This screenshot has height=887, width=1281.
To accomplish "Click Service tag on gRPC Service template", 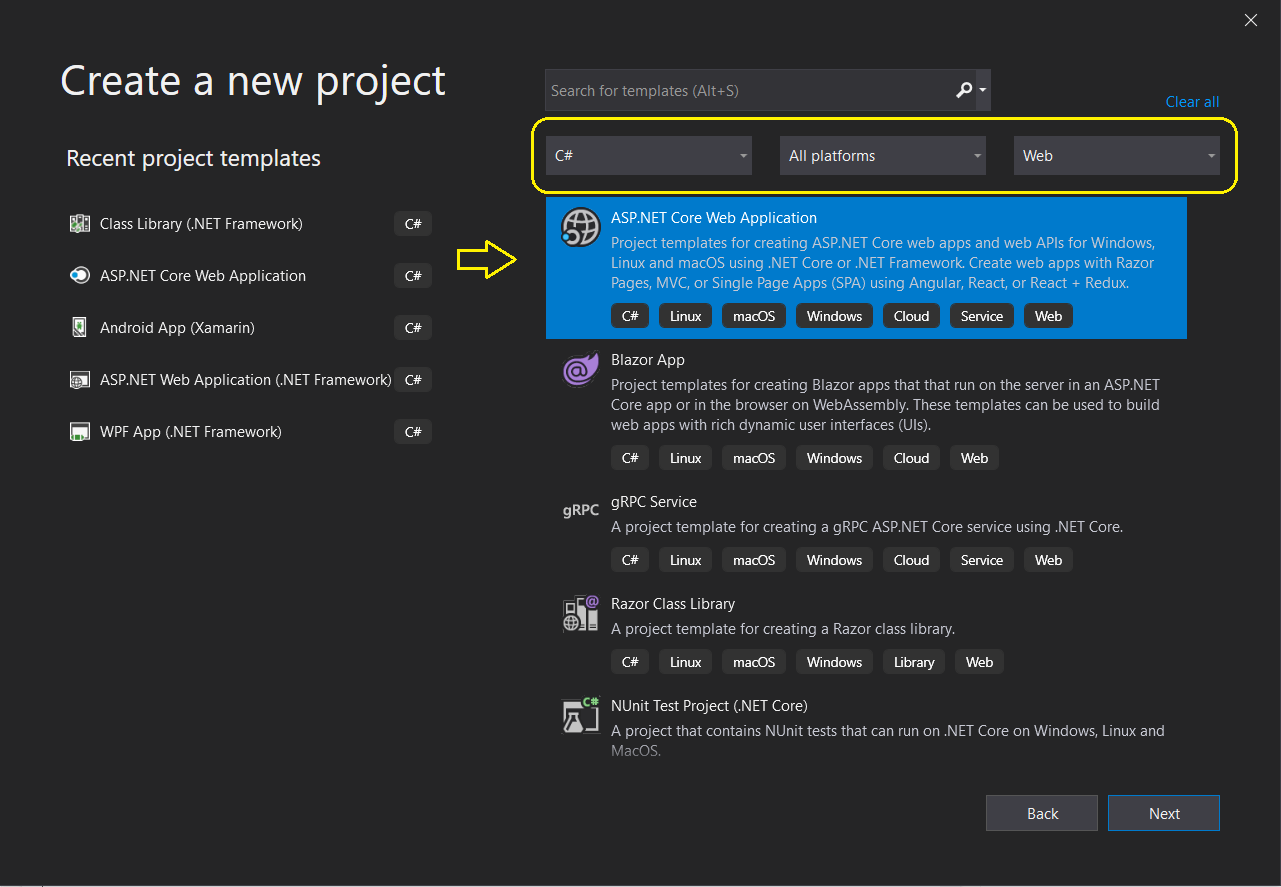I will (982, 560).
